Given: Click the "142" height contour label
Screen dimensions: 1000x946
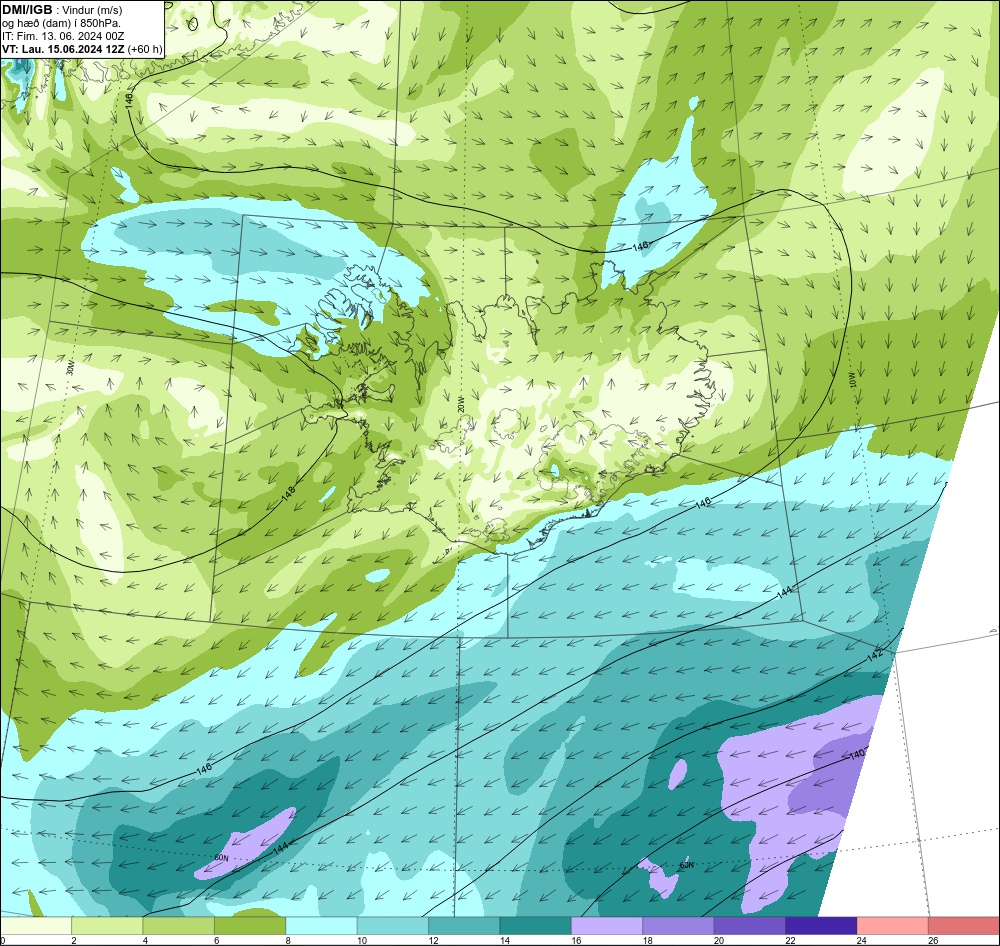Looking at the screenshot, I should point(875,654).
